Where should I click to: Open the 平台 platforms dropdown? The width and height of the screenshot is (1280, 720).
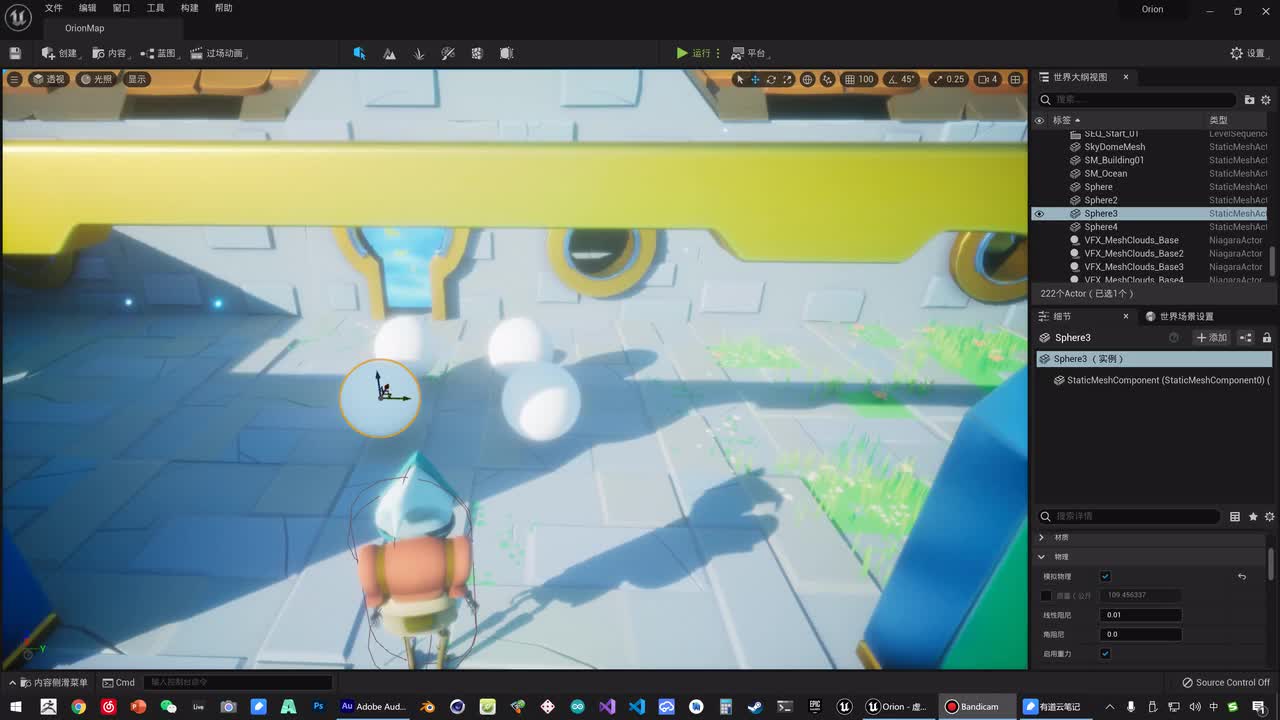coord(748,53)
